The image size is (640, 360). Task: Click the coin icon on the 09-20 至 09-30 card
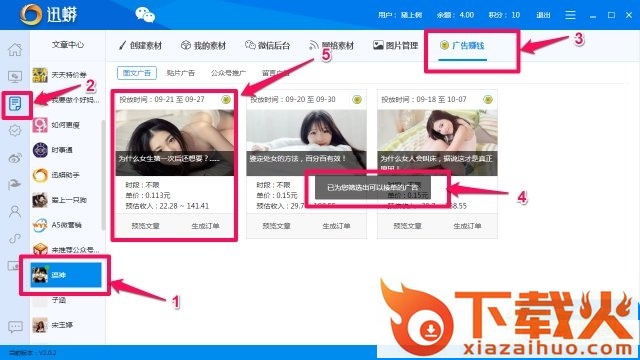[x=357, y=100]
